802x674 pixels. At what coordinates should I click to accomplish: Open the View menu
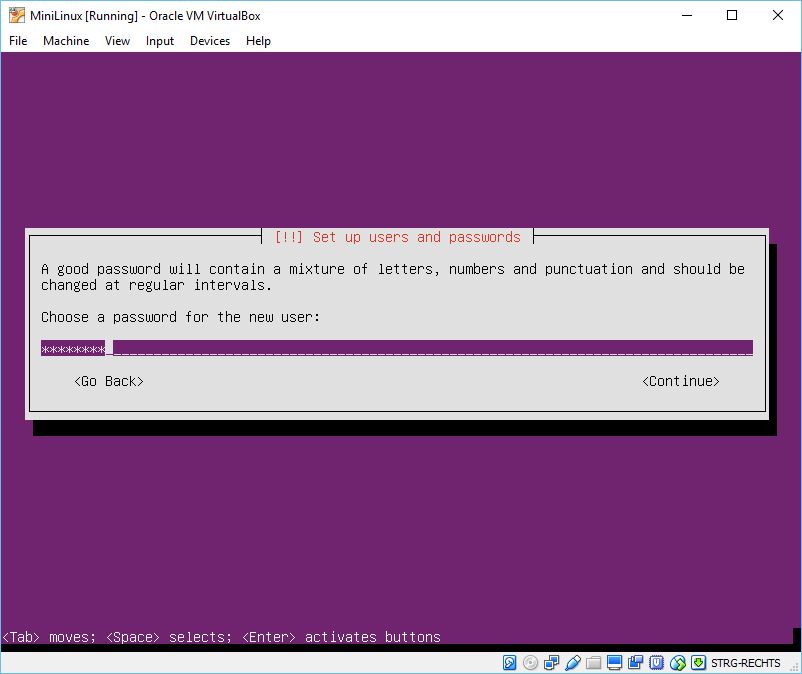pos(117,41)
